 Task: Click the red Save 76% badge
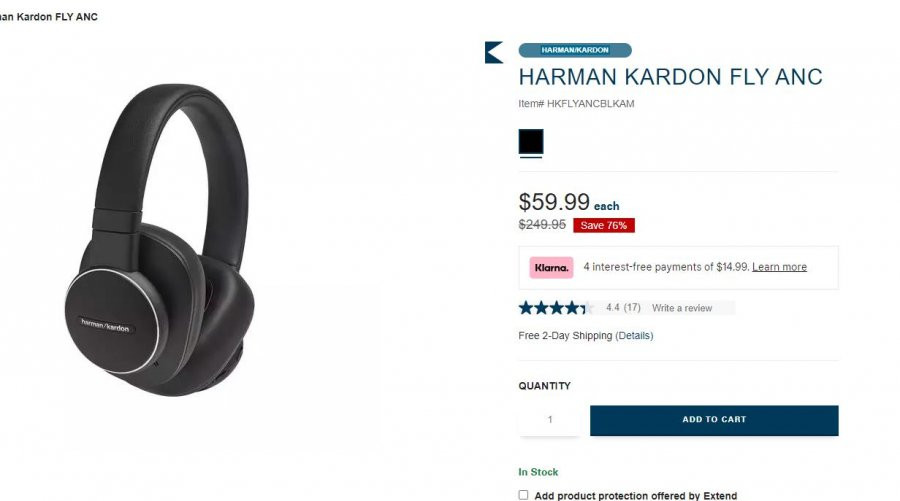[604, 226]
